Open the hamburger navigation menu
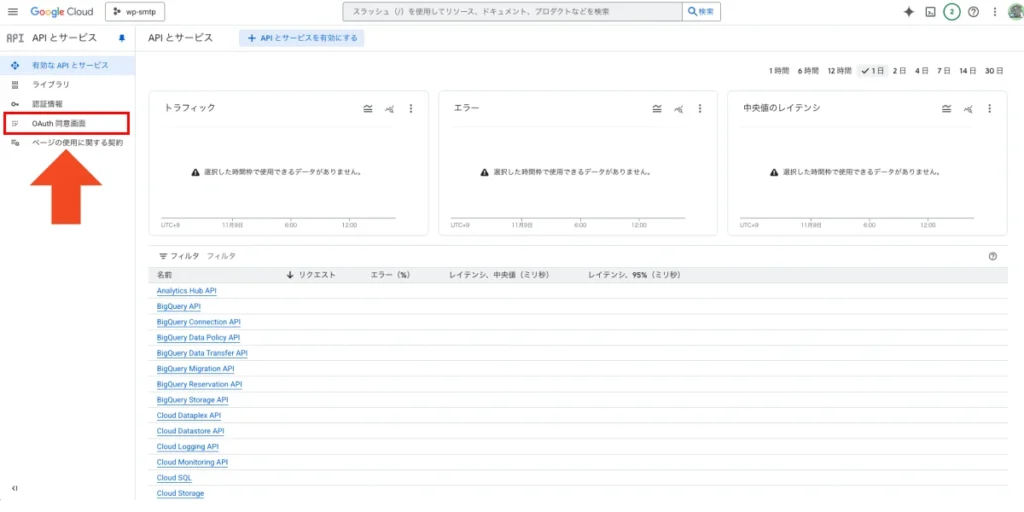 click(13, 12)
